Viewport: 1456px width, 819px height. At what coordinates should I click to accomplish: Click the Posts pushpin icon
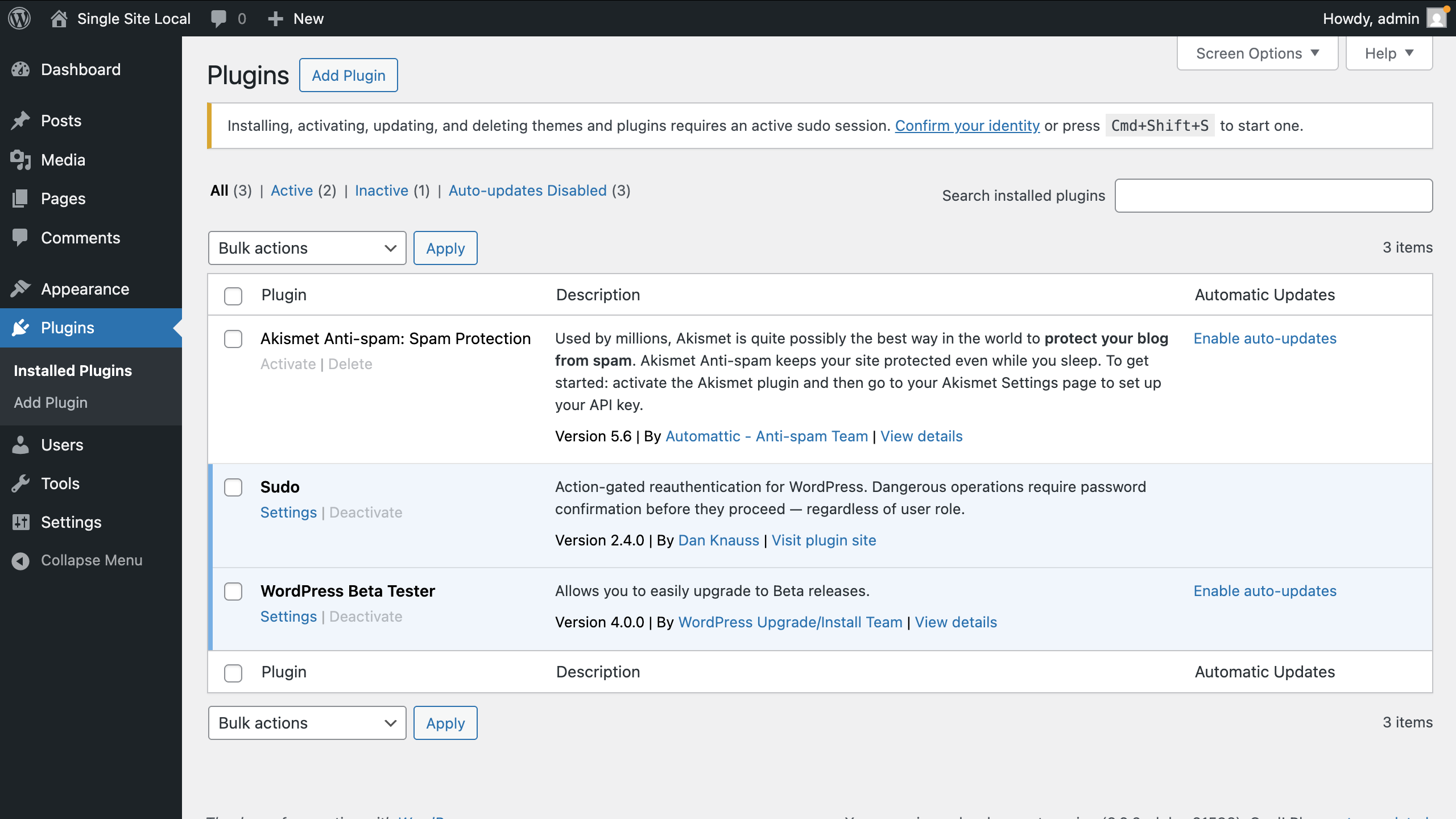(x=20, y=121)
